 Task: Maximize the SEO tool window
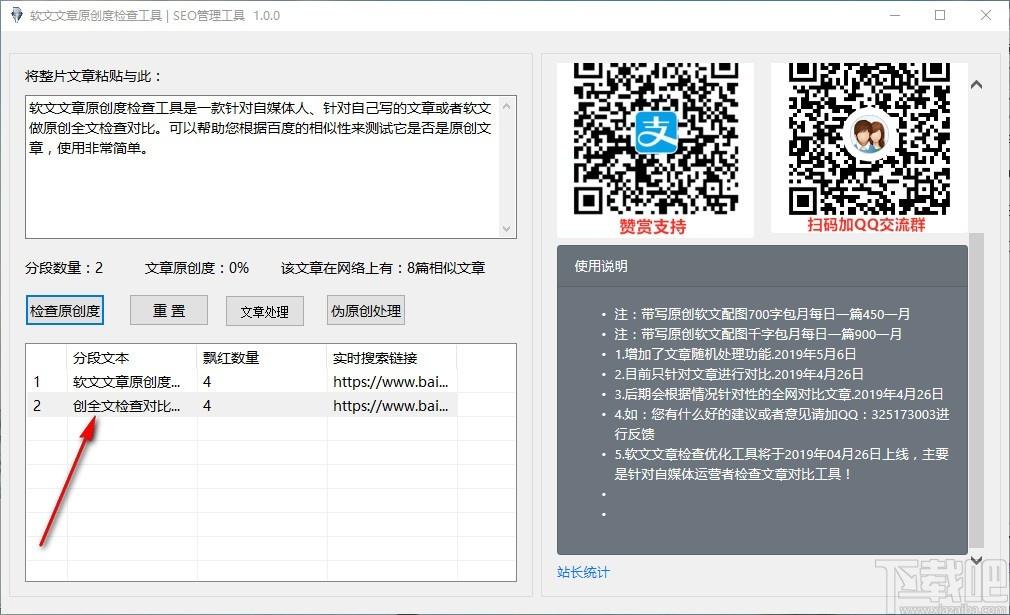point(940,15)
